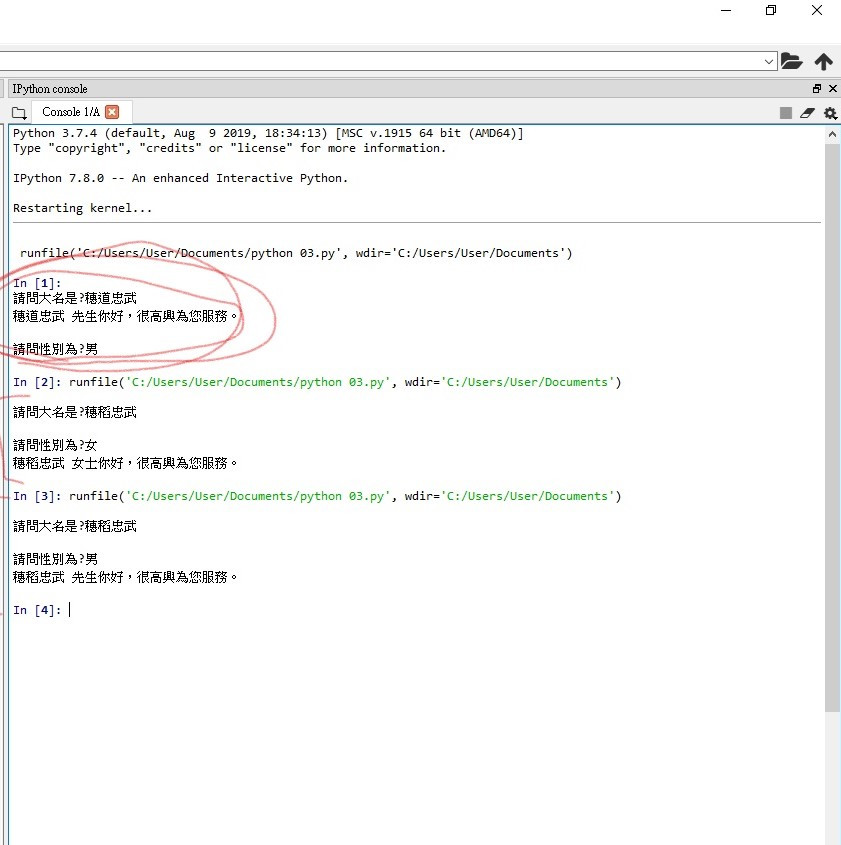
Task: Click the 'Python 3.7.4' header line
Action: pos(268,133)
